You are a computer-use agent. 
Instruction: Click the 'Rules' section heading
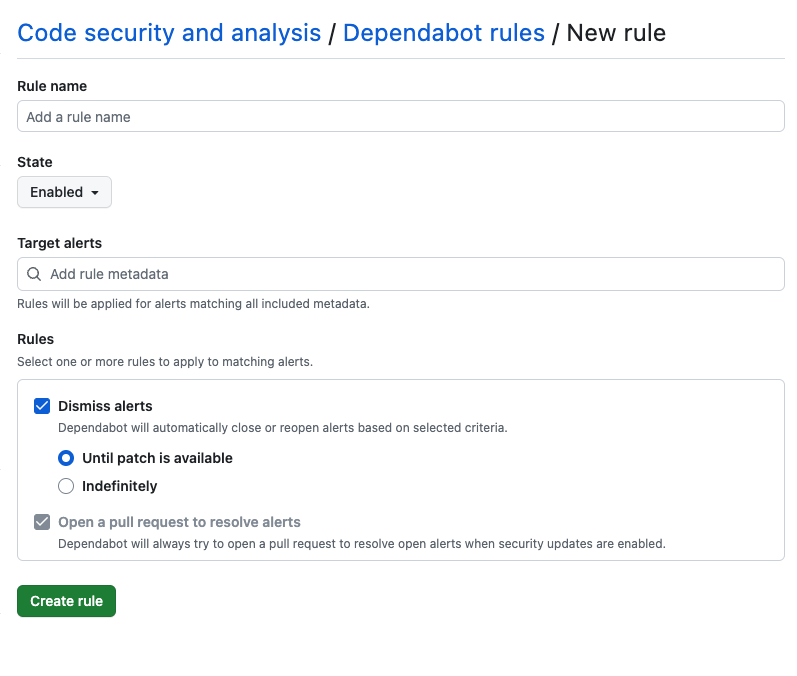coord(36,339)
